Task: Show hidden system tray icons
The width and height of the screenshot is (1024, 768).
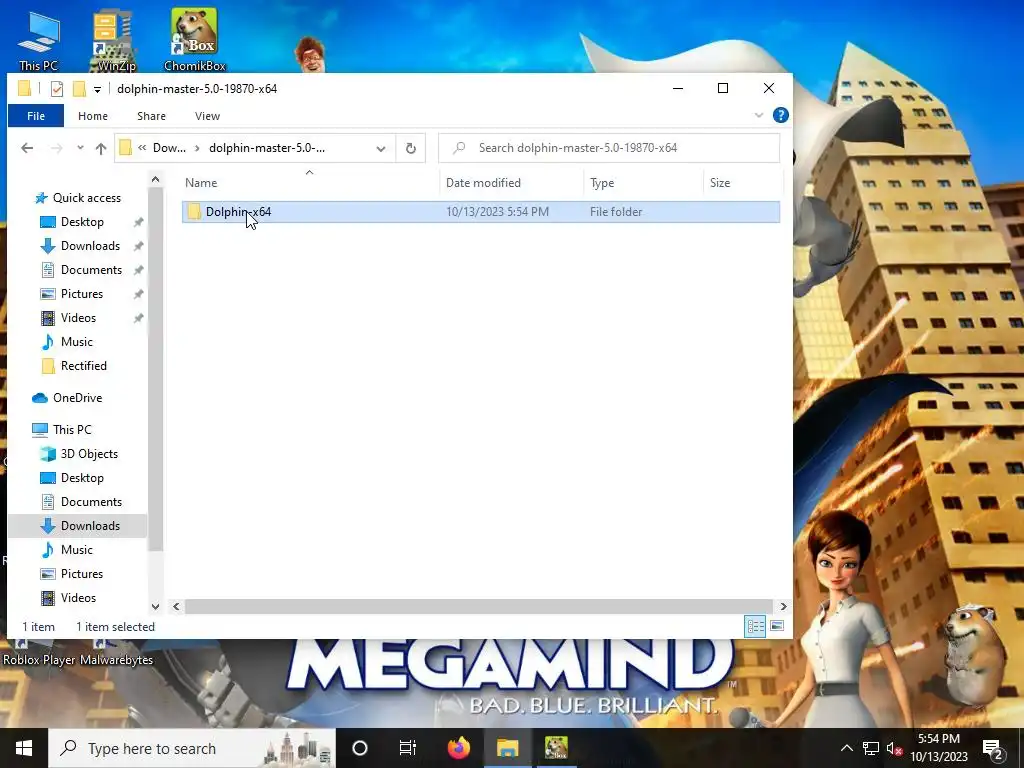Action: coord(846,748)
